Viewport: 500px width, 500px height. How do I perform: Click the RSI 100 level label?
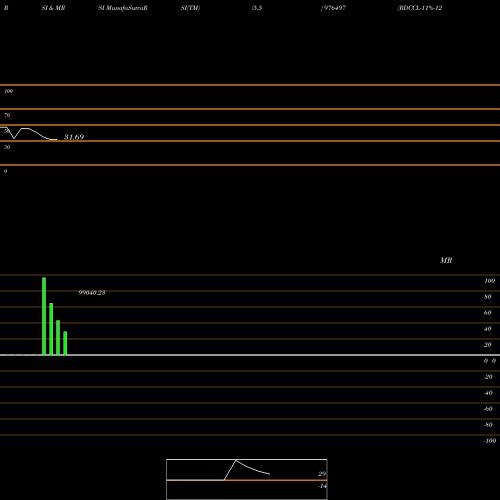click(8, 91)
